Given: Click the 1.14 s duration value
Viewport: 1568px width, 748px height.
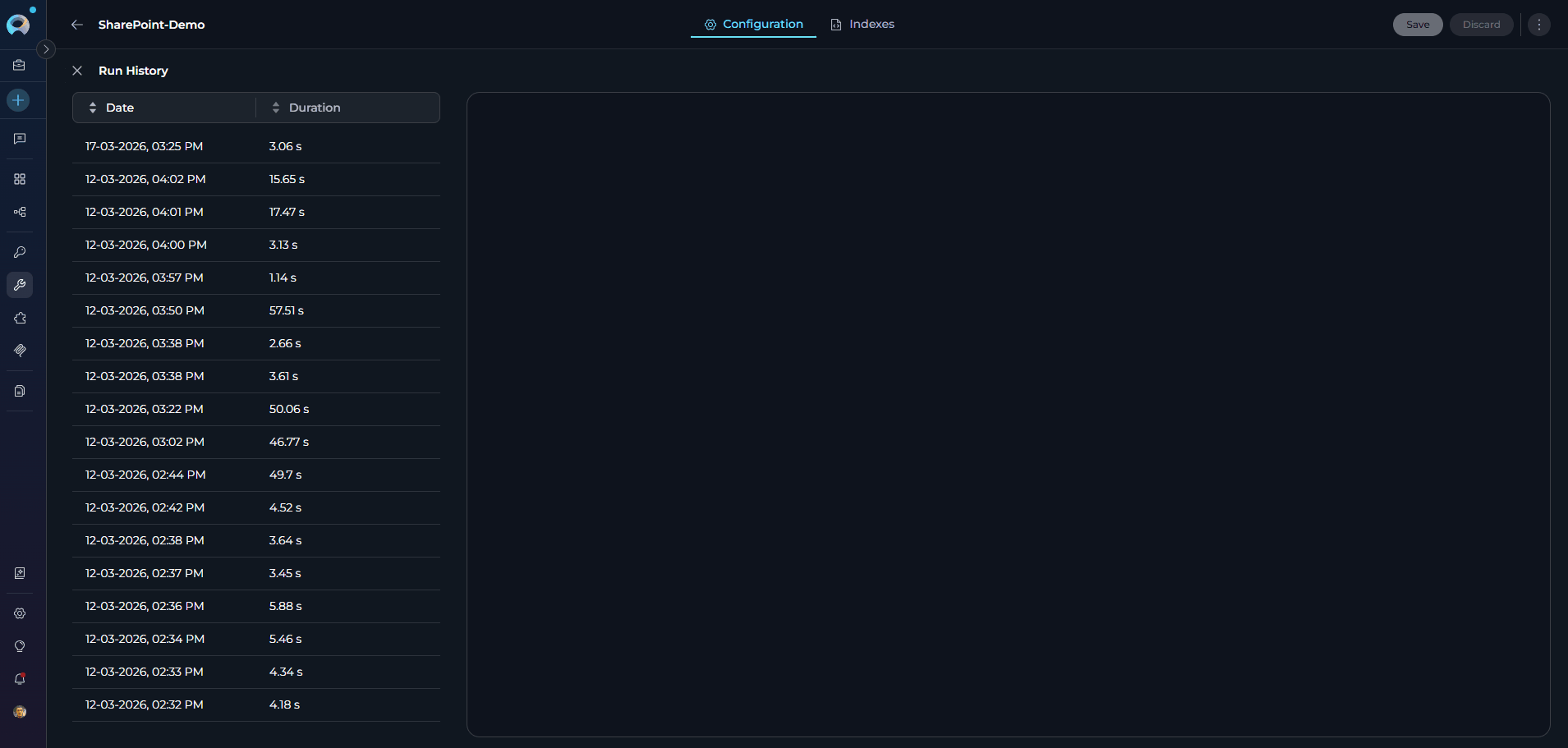Looking at the screenshot, I should [x=283, y=278].
